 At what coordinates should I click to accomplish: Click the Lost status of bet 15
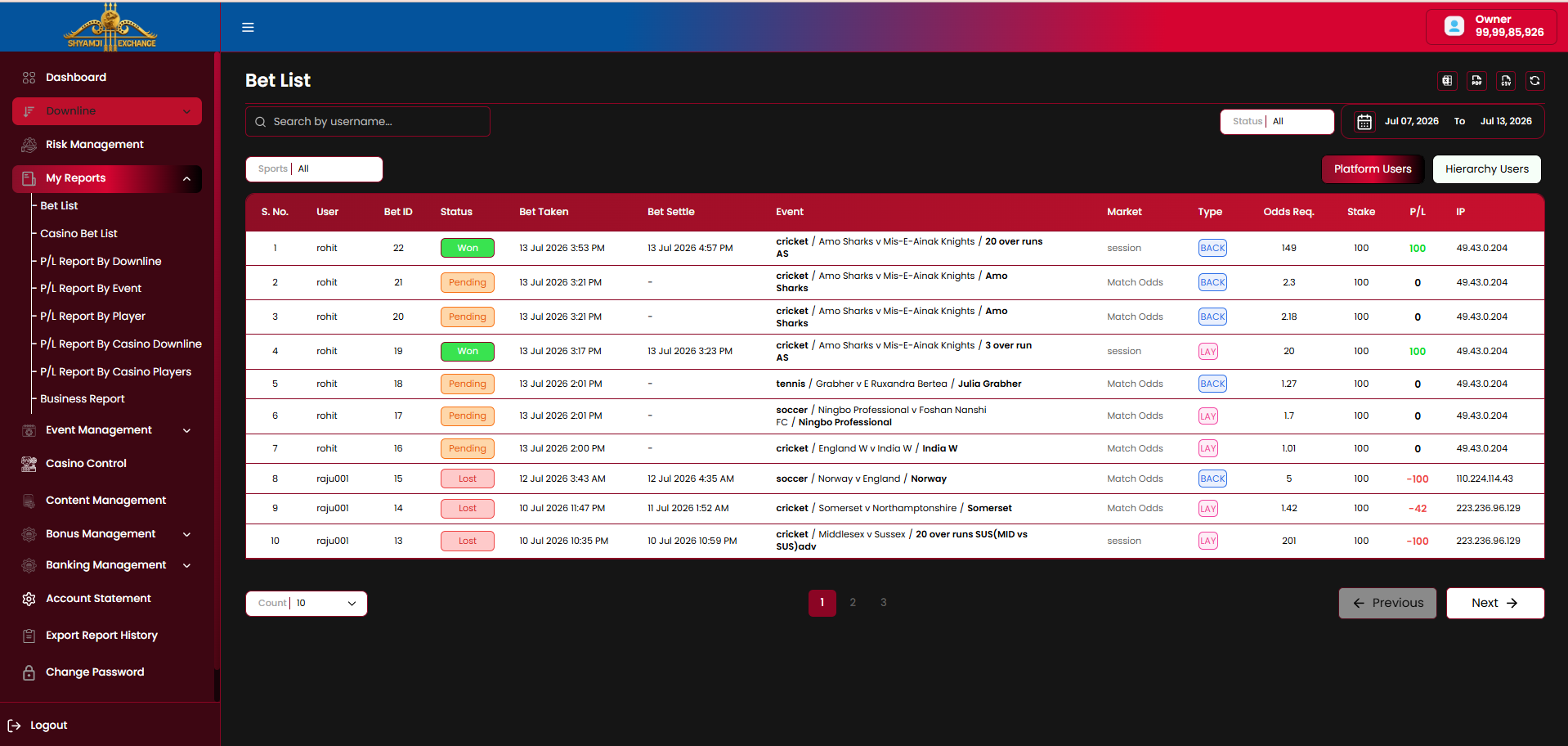468,479
